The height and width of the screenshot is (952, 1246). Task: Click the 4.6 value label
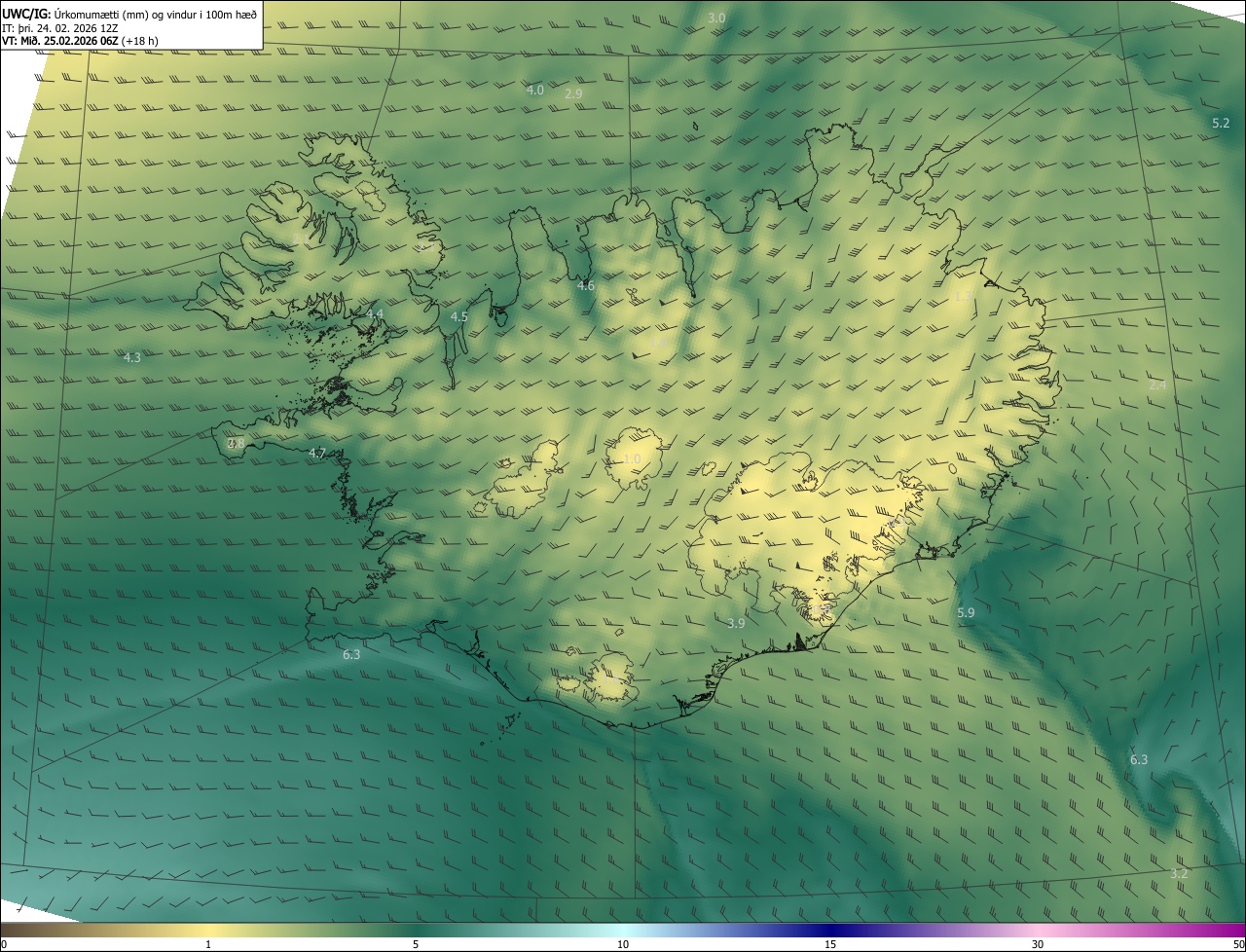(585, 285)
